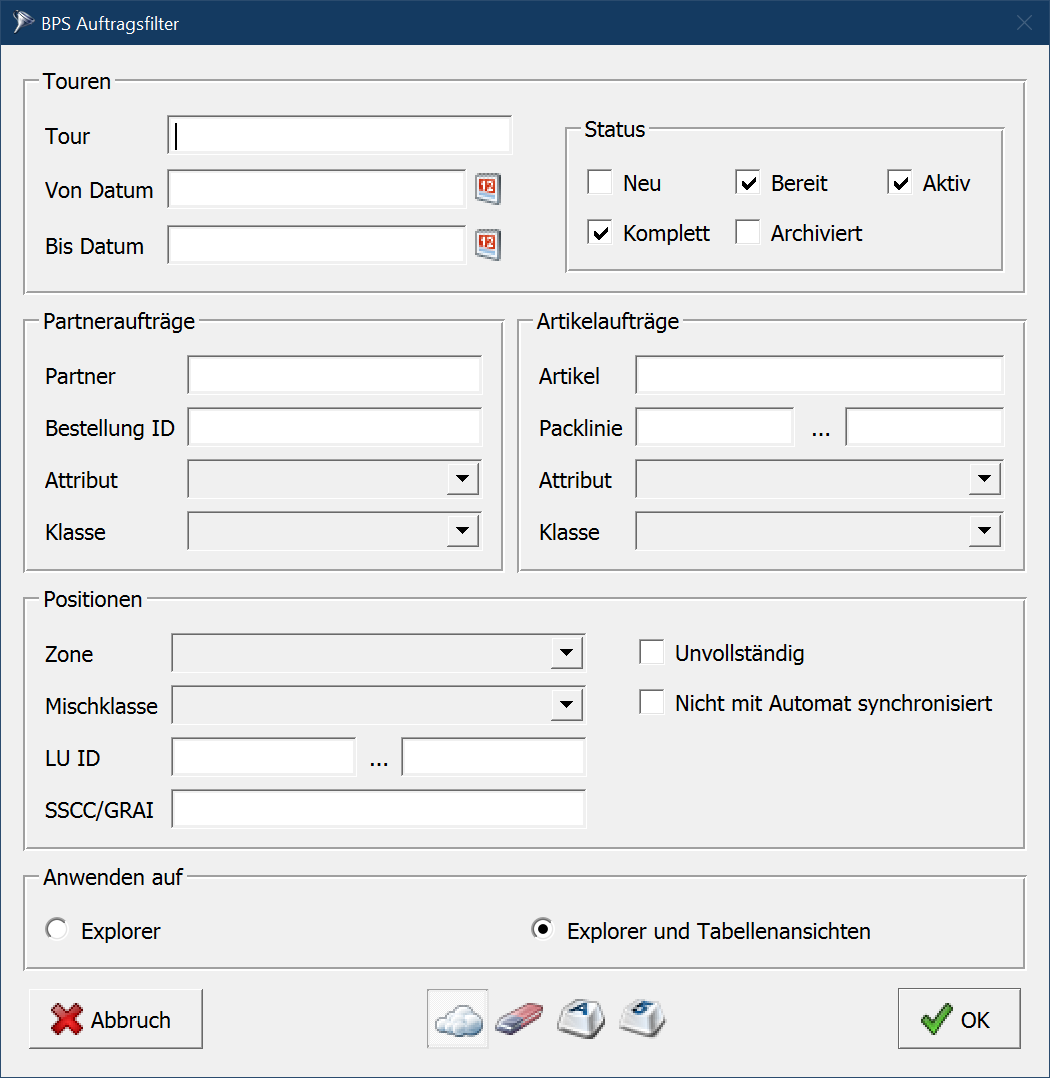Uncheck the Bereit status checkbox
Image resolution: width=1050 pixels, height=1078 pixels.
(x=748, y=183)
